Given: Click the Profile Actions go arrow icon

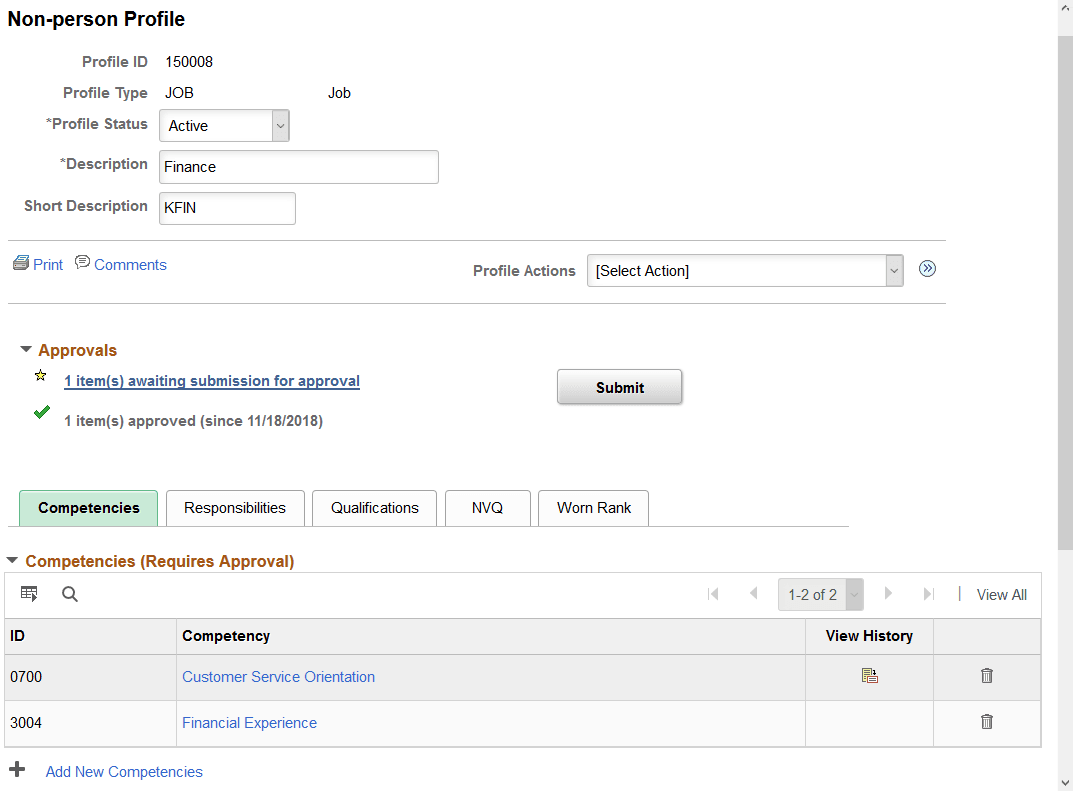Looking at the screenshot, I should 927,269.
